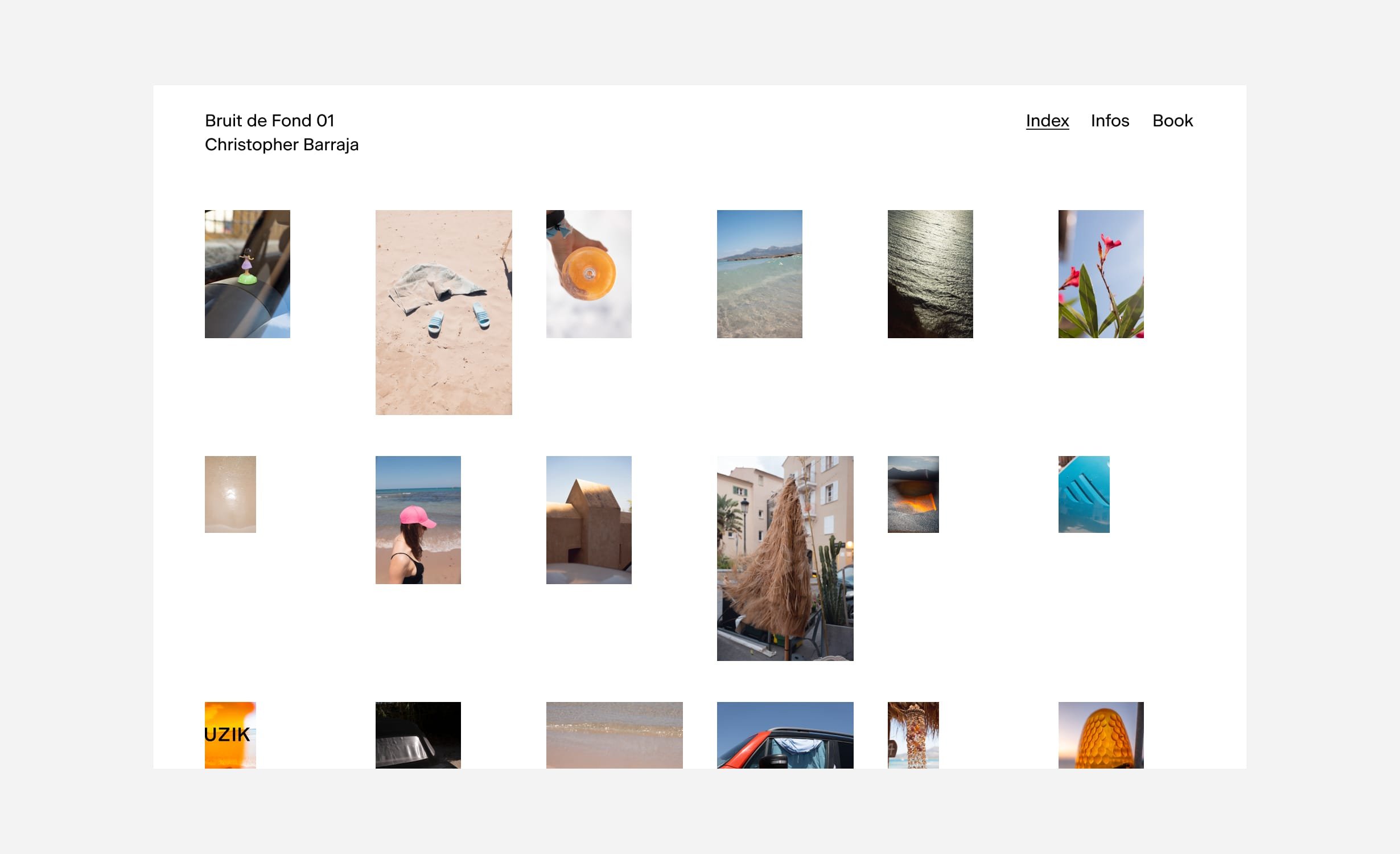This screenshot has height=854, width=1400.
Task: Open the dark car rear window photo
Action: click(x=418, y=735)
